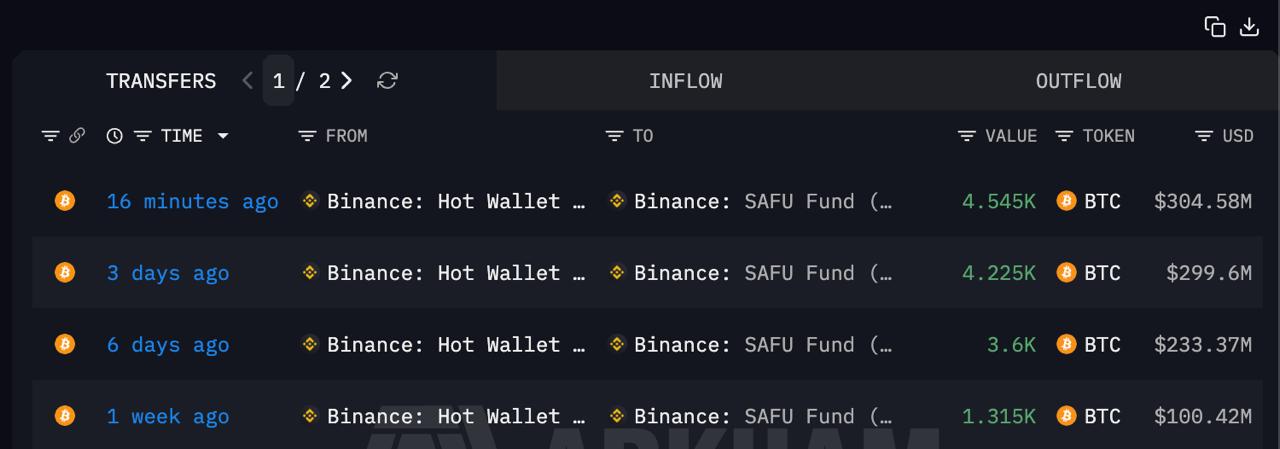Open the TOKEN column filter
Screen dimensions: 1280x449
[1064, 136]
